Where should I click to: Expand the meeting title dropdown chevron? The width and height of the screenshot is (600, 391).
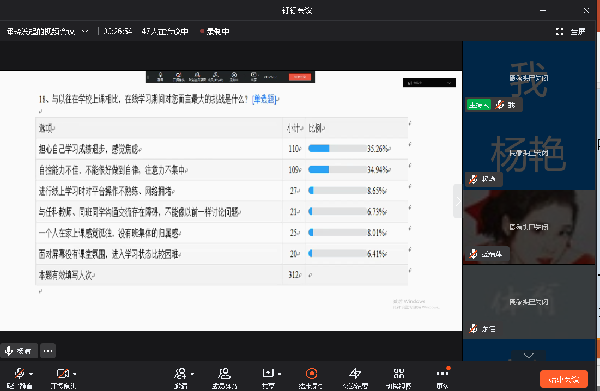(85, 31)
